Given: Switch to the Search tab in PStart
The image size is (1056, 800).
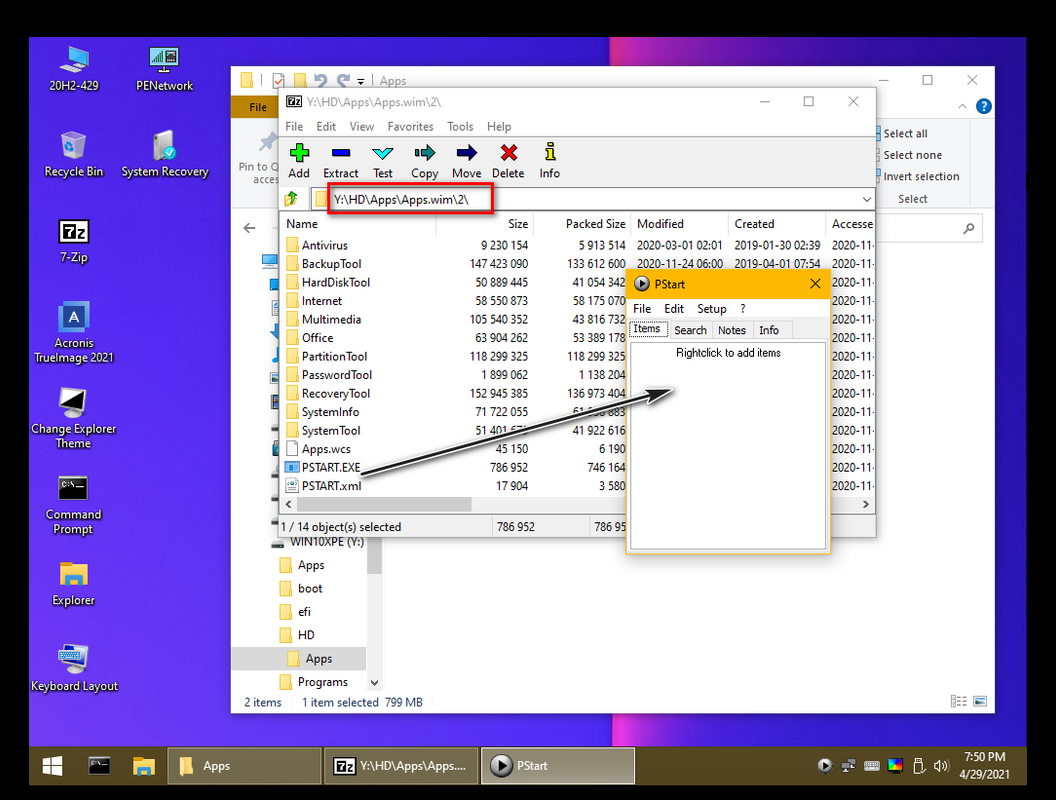Looking at the screenshot, I should [x=690, y=330].
